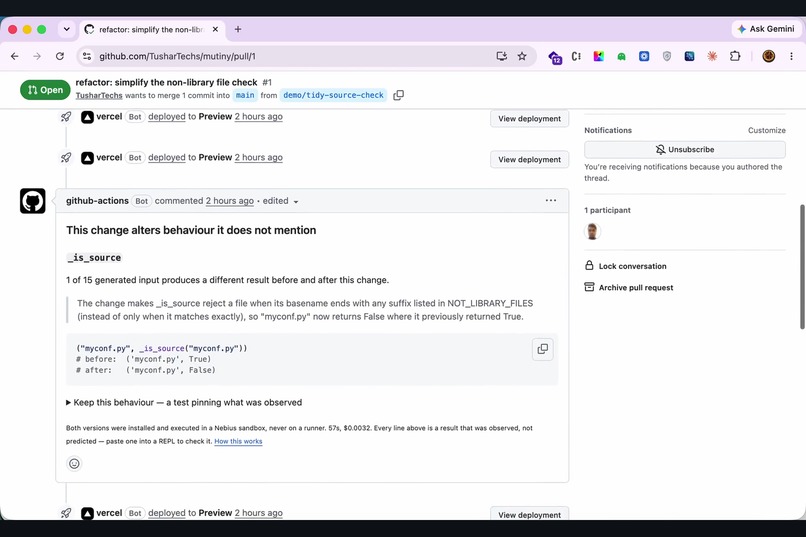The image size is (806, 537).
Task: Click the Ask Gemini button
Action: click(x=766, y=29)
